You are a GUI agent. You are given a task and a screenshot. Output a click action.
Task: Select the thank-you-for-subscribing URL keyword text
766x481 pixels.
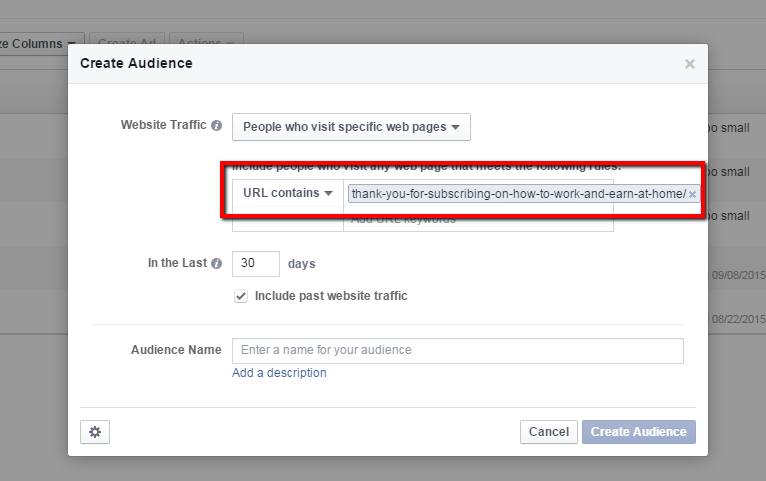[x=517, y=194]
